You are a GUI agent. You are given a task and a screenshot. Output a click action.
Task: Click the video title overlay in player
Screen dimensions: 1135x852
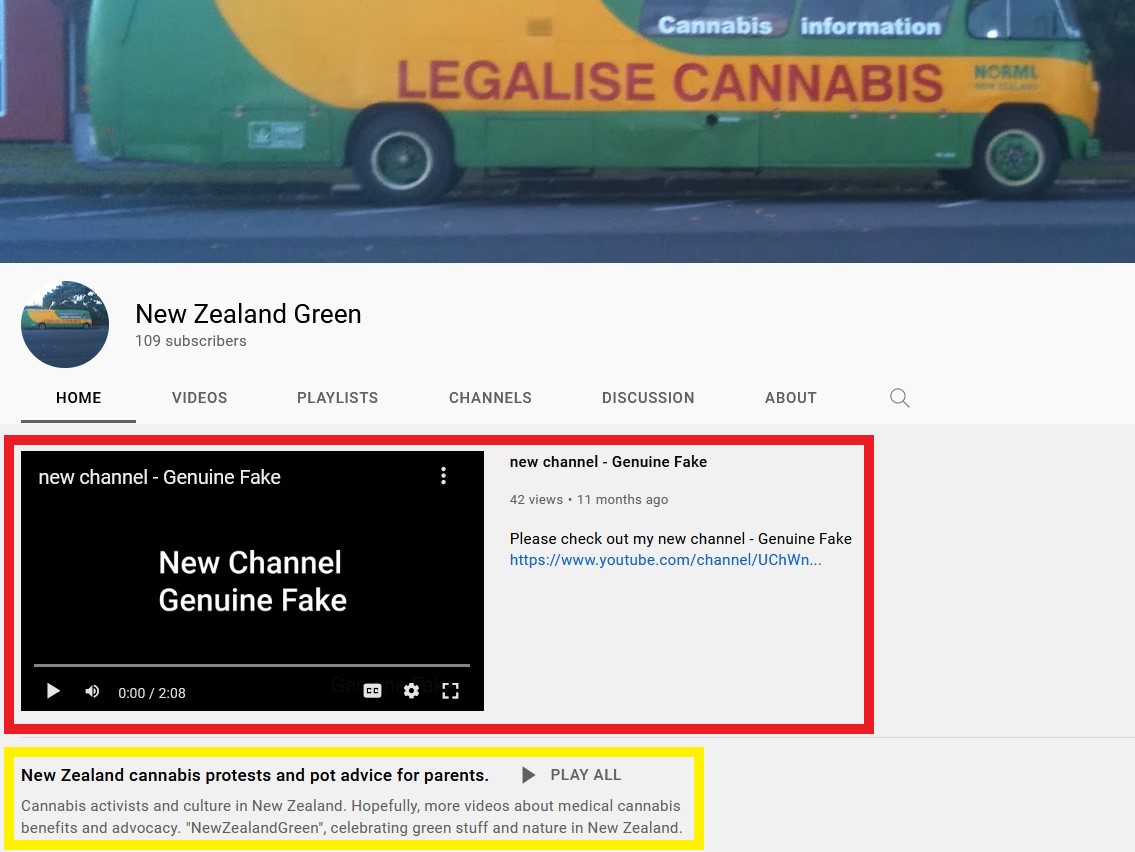159,477
